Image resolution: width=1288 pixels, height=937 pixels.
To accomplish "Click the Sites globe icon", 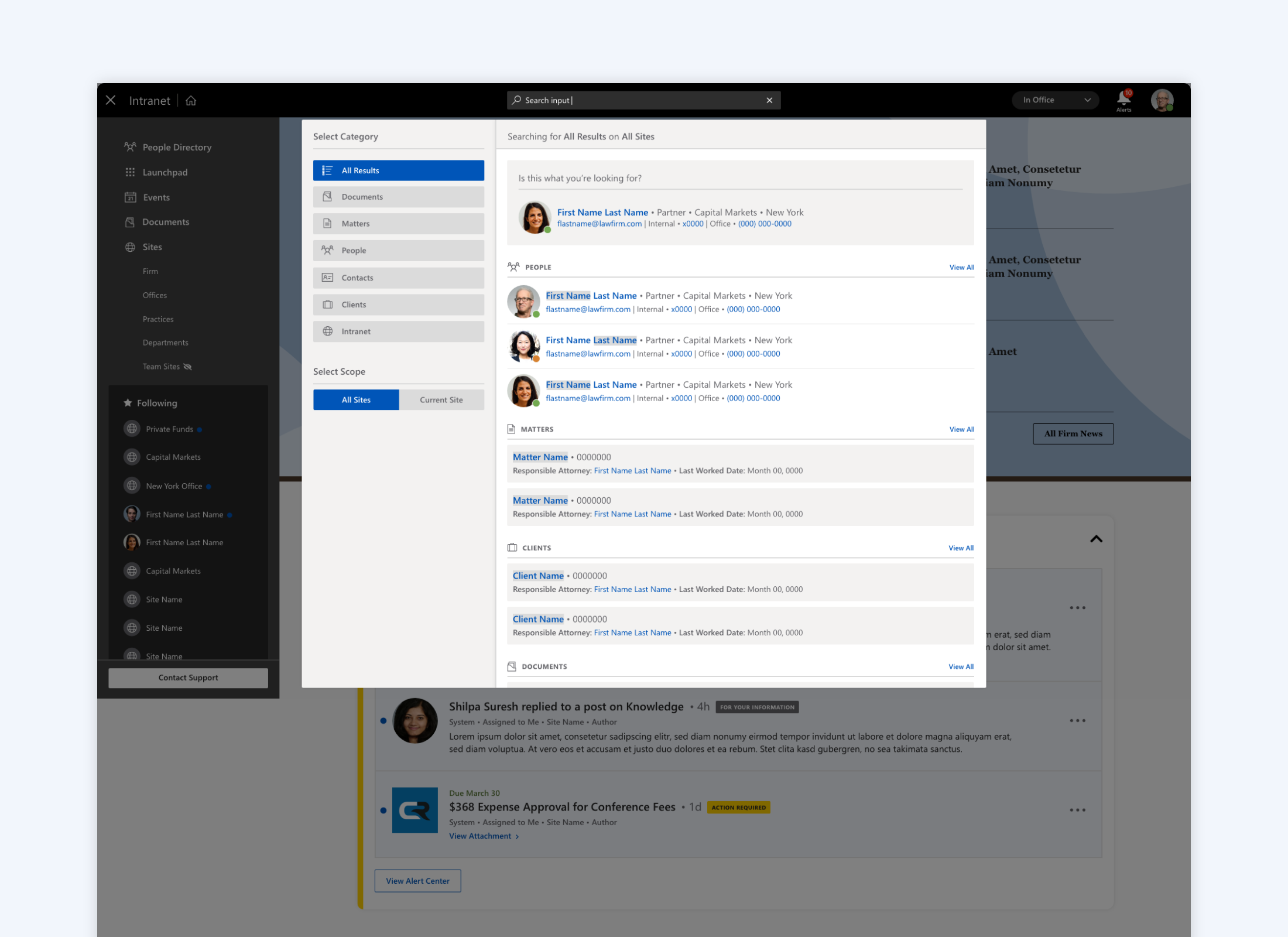I will [131, 247].
